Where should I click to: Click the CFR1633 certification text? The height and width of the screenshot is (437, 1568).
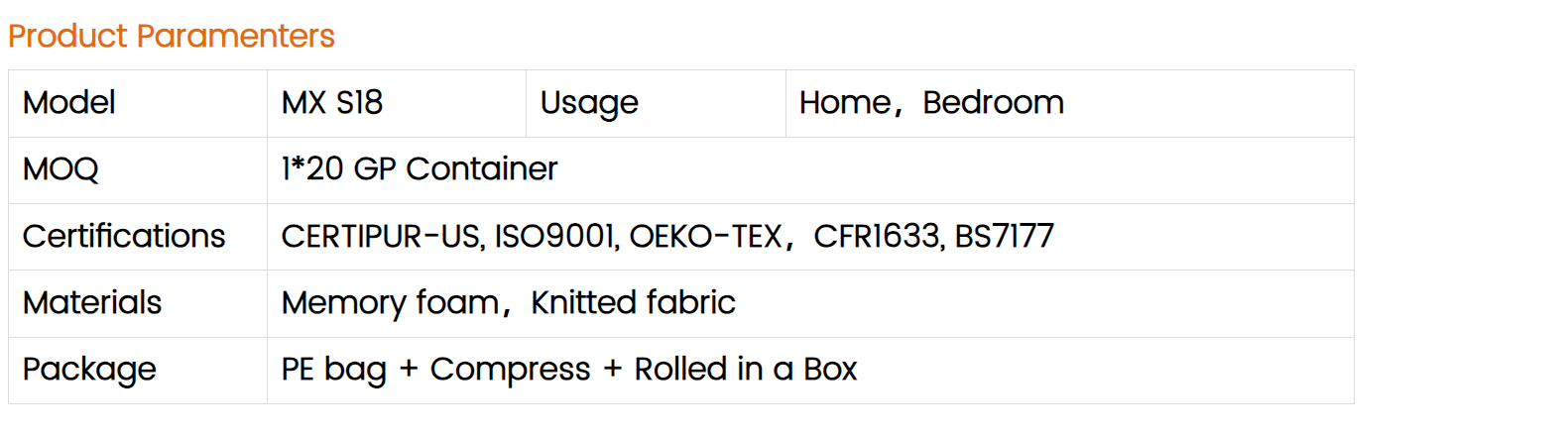(879, 236)
